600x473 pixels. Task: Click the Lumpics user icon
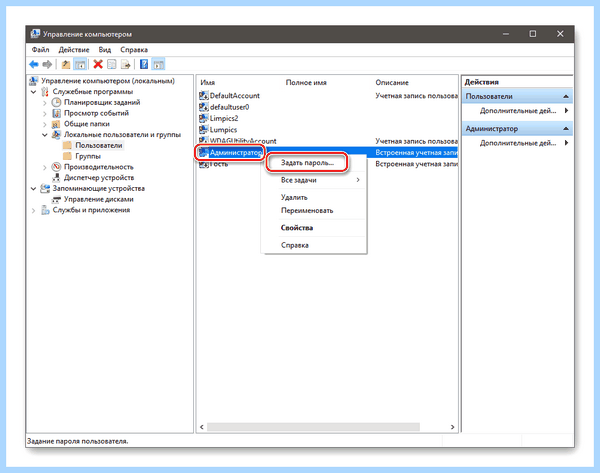pyautogui.click(x=204, y=129)
